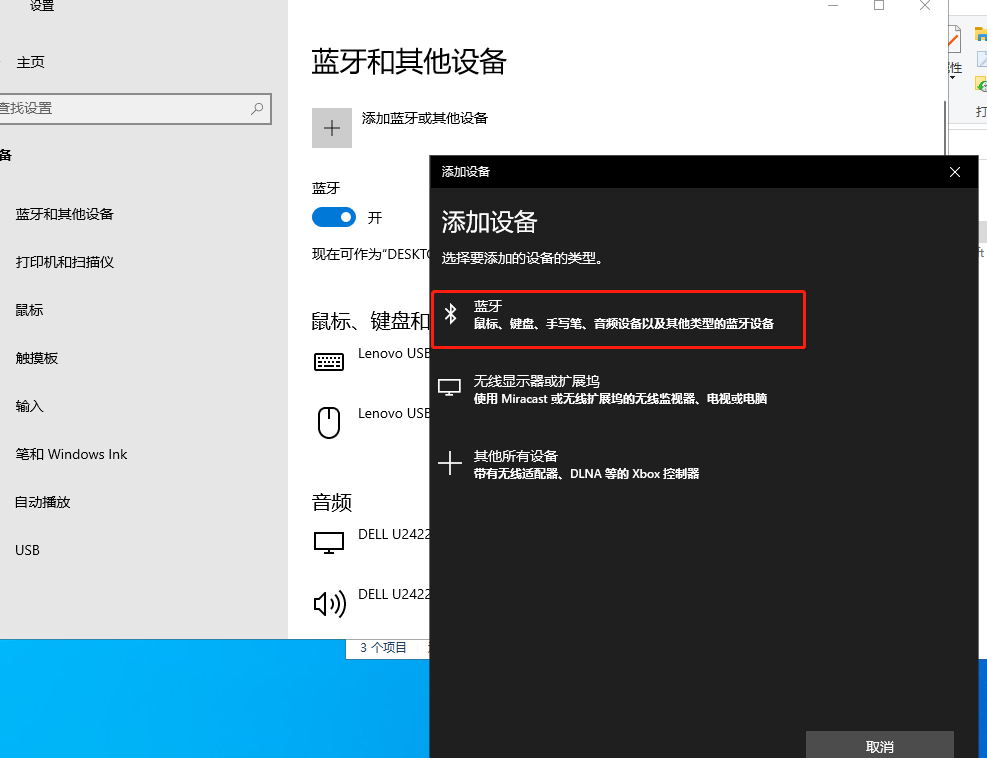Go to 主页 from the sidebar

30,61
